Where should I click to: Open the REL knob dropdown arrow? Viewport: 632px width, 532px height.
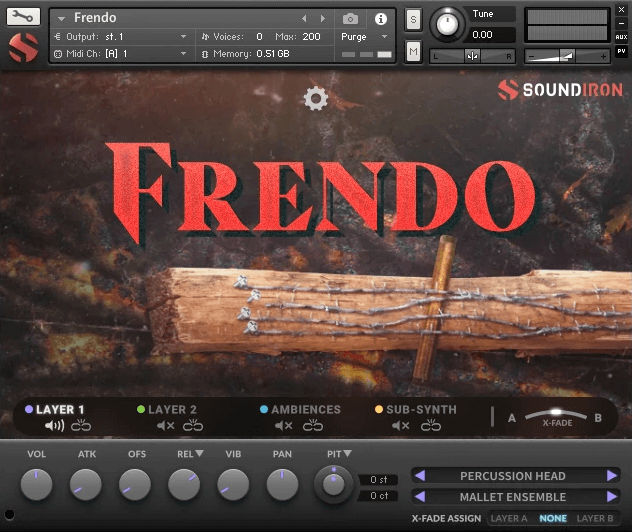[x=199, y=454]
